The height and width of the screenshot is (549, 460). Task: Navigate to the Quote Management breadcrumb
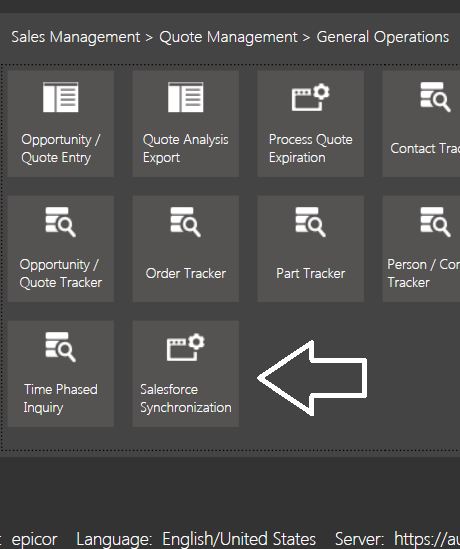228,37
